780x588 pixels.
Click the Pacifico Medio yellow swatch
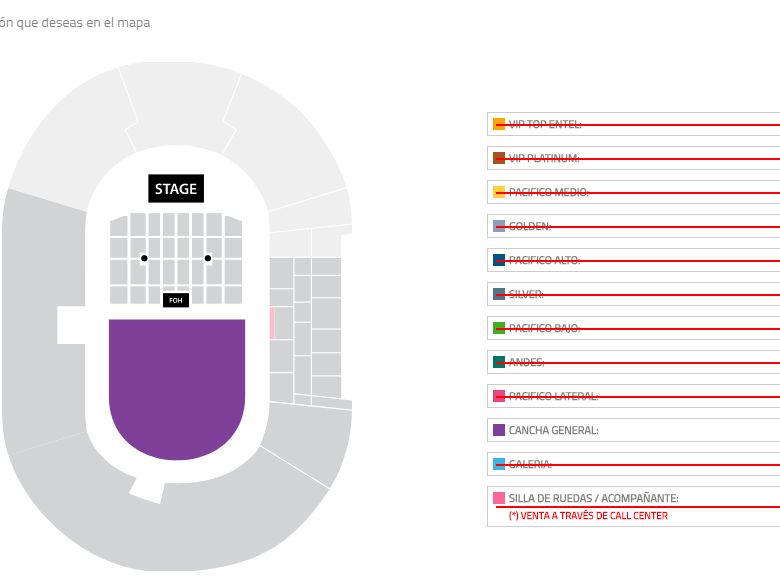click(x=499, y=192)
